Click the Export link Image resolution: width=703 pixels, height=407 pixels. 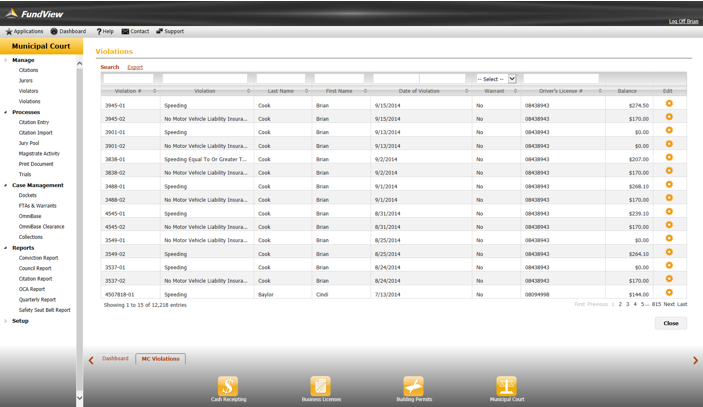pyautogui.click(x=135, y=67)
